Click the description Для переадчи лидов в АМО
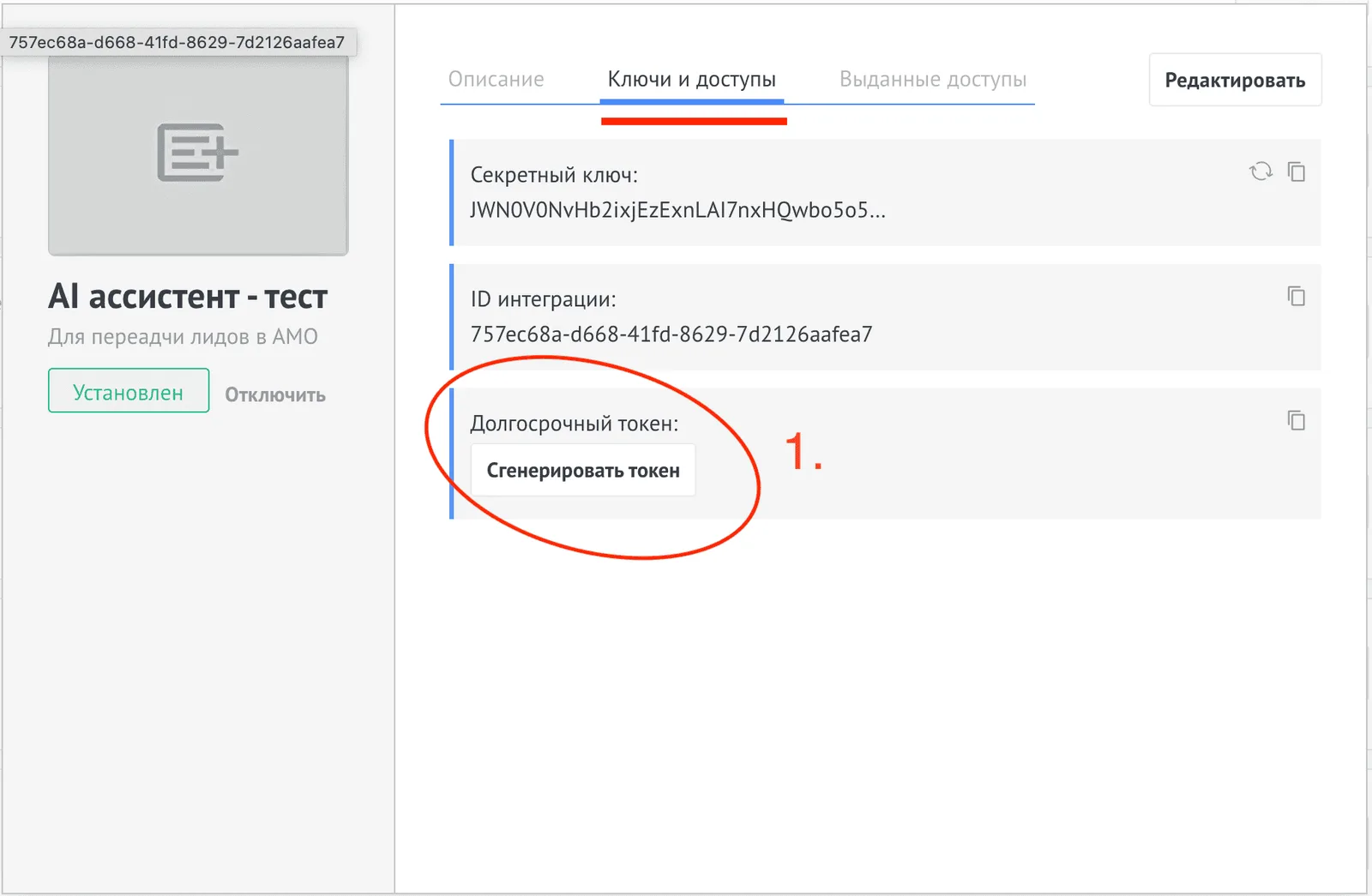The height and width of the screenshot is (896, 1372). (x=183, y=337)
